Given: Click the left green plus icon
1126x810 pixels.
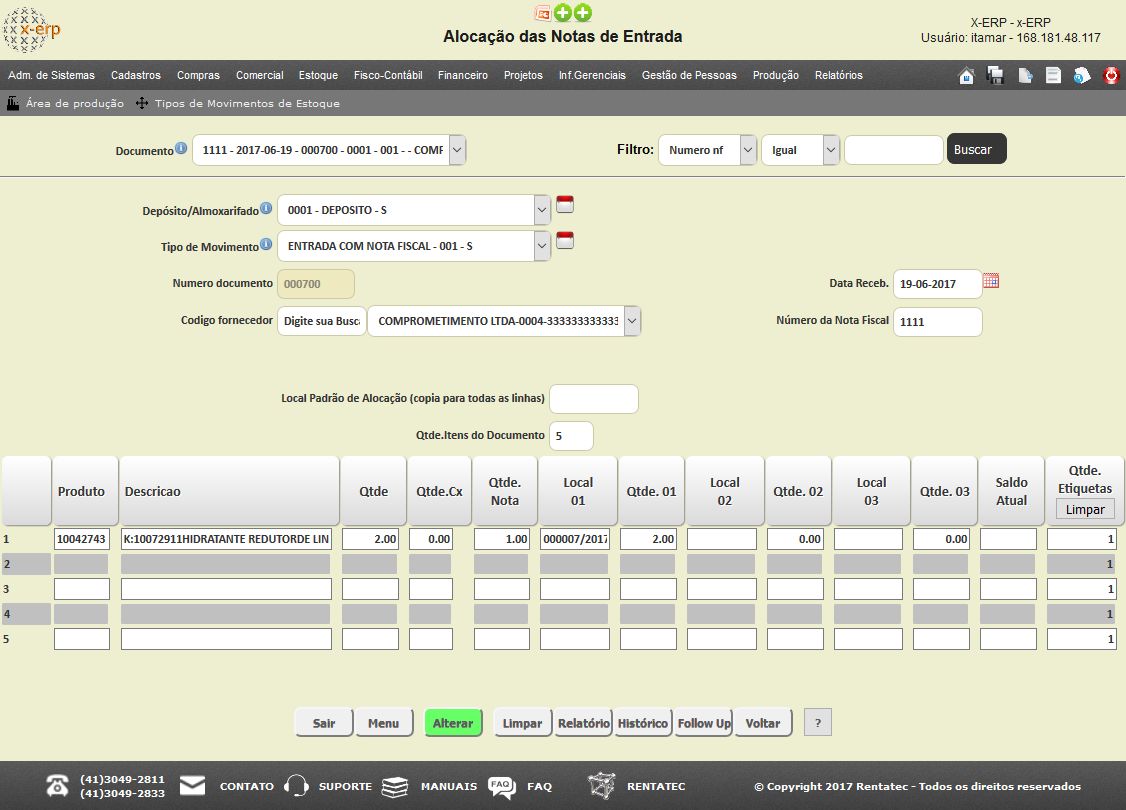Looking at the screenshot, I should (563, 13).
